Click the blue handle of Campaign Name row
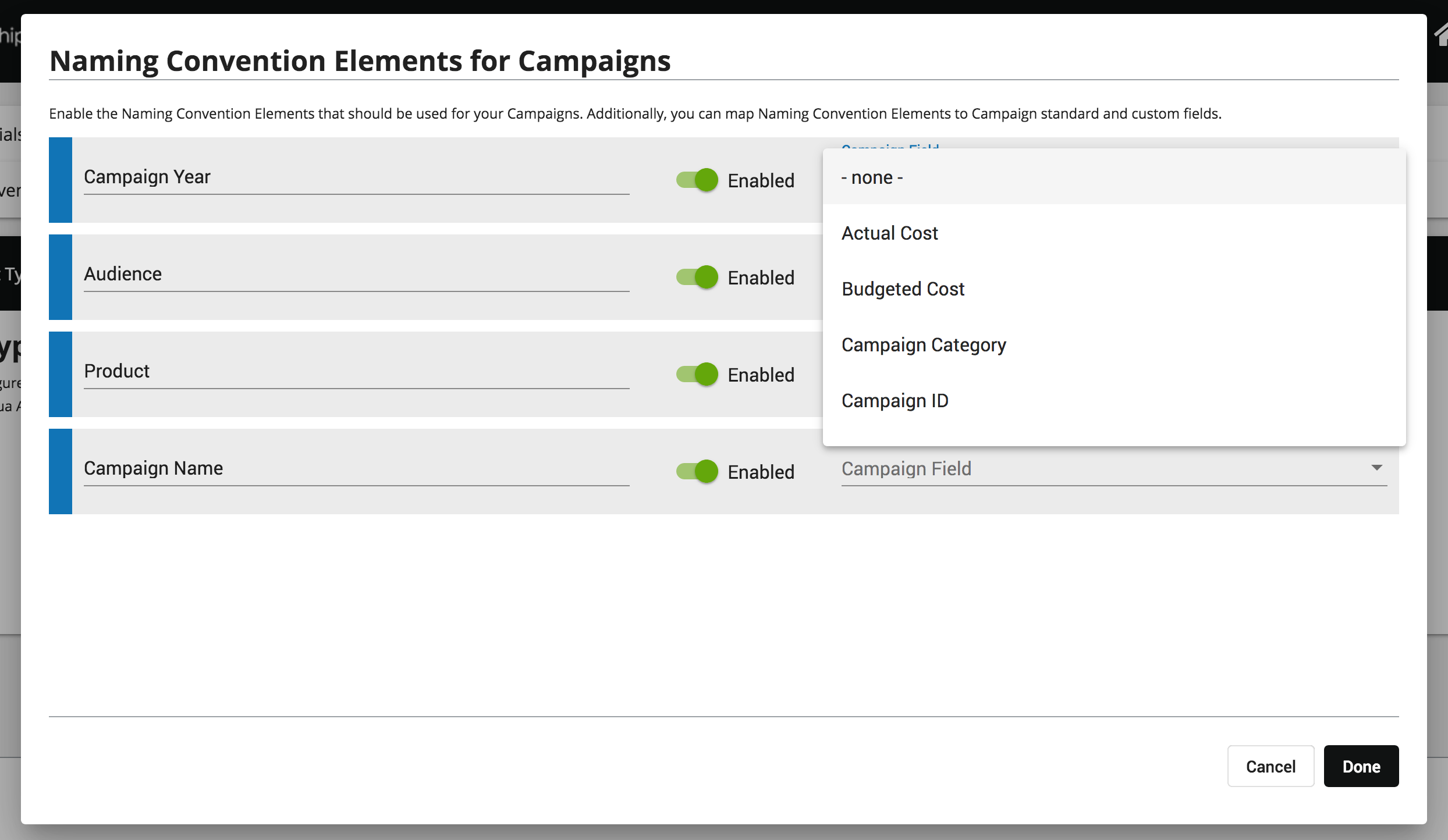1448x840 pixels. coord(61,472)
